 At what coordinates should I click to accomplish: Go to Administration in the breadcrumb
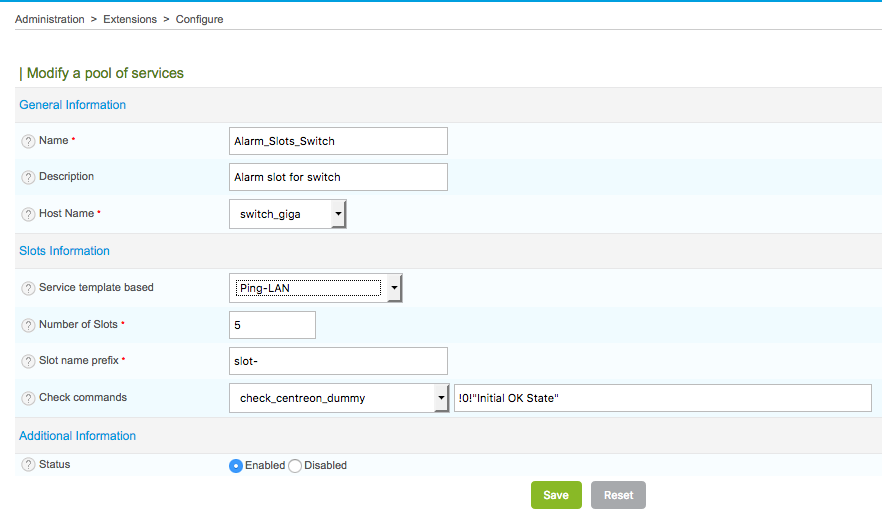coord(50,19)
